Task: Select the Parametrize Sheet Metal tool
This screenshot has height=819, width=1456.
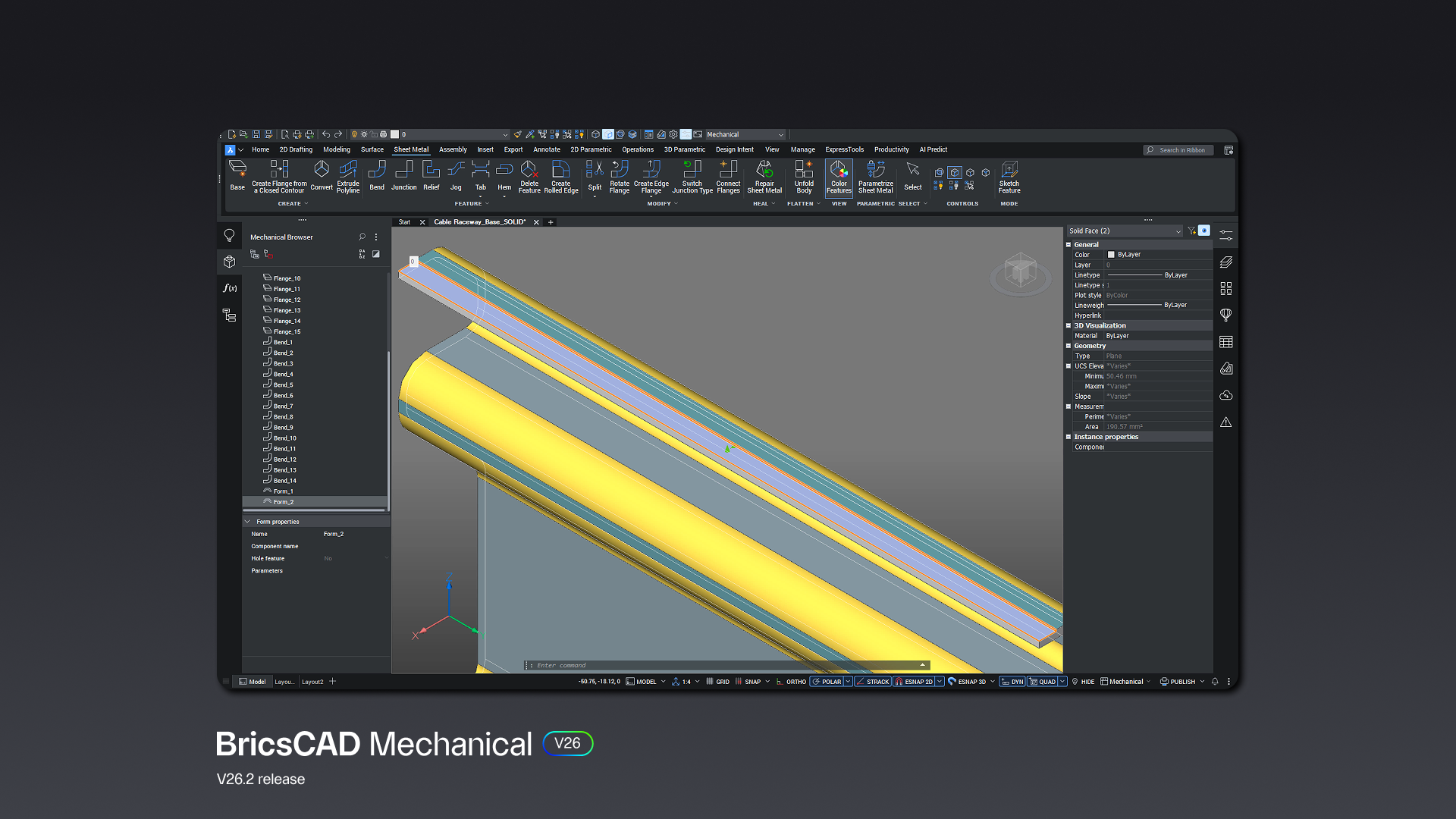Action: point(876,178)
